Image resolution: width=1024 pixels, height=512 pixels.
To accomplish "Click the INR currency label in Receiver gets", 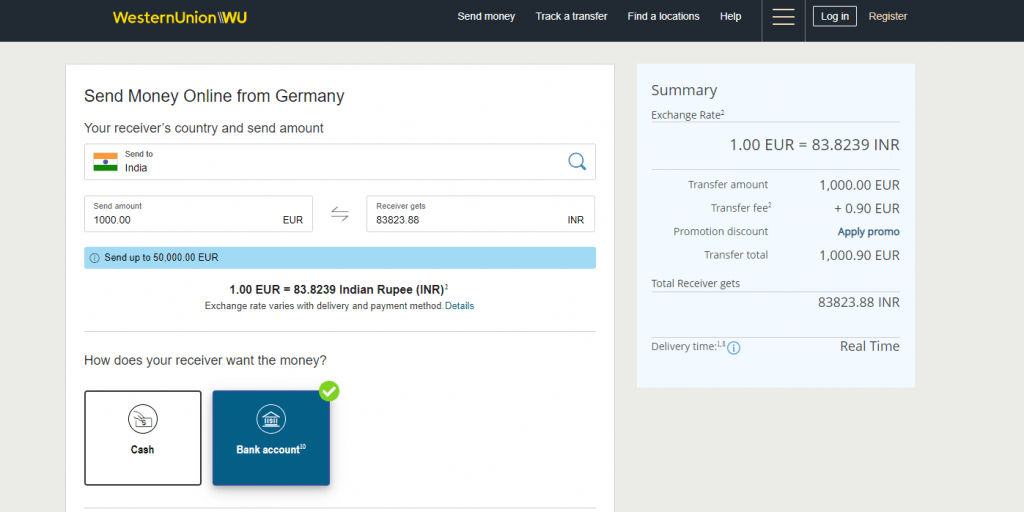I will point(576,220).
